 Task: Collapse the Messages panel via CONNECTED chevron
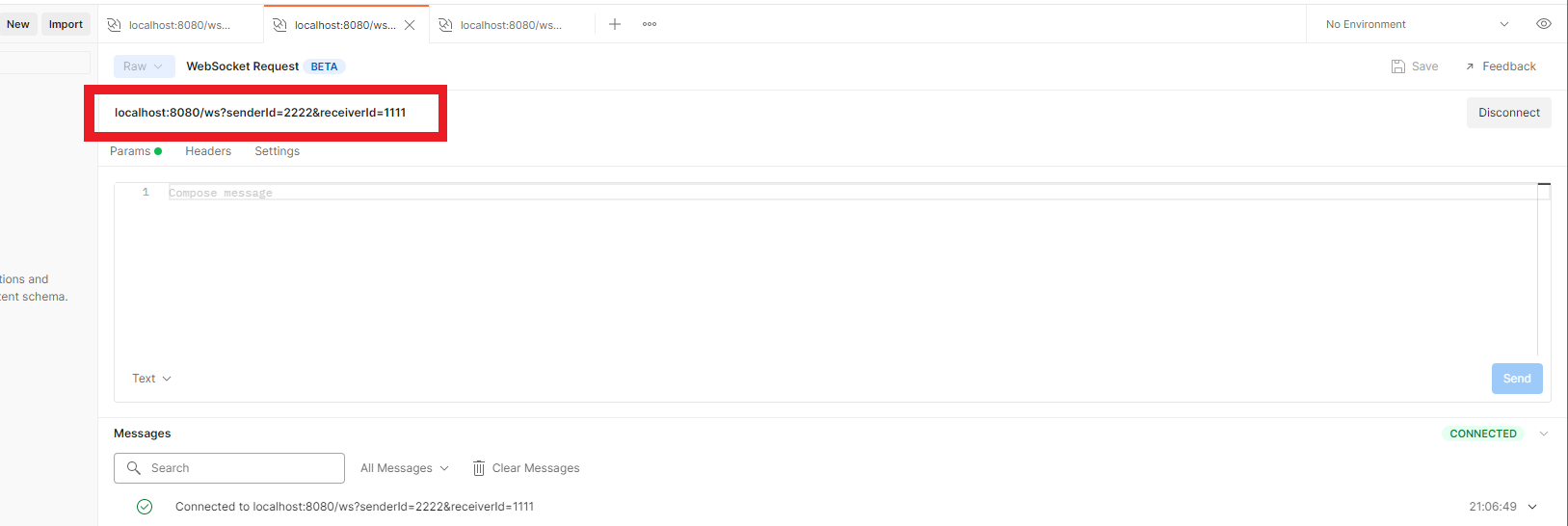(x=1544, y=434)
